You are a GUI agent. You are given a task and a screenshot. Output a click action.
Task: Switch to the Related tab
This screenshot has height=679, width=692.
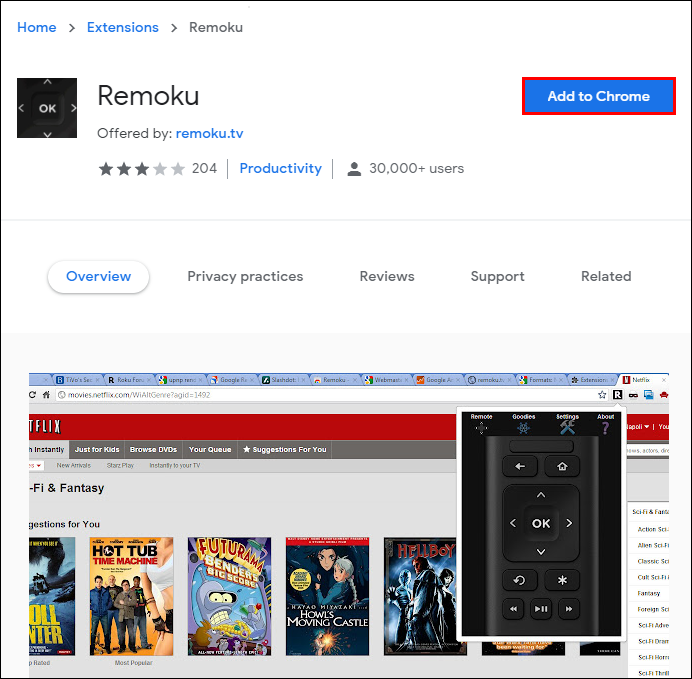[x=606, y=276]
